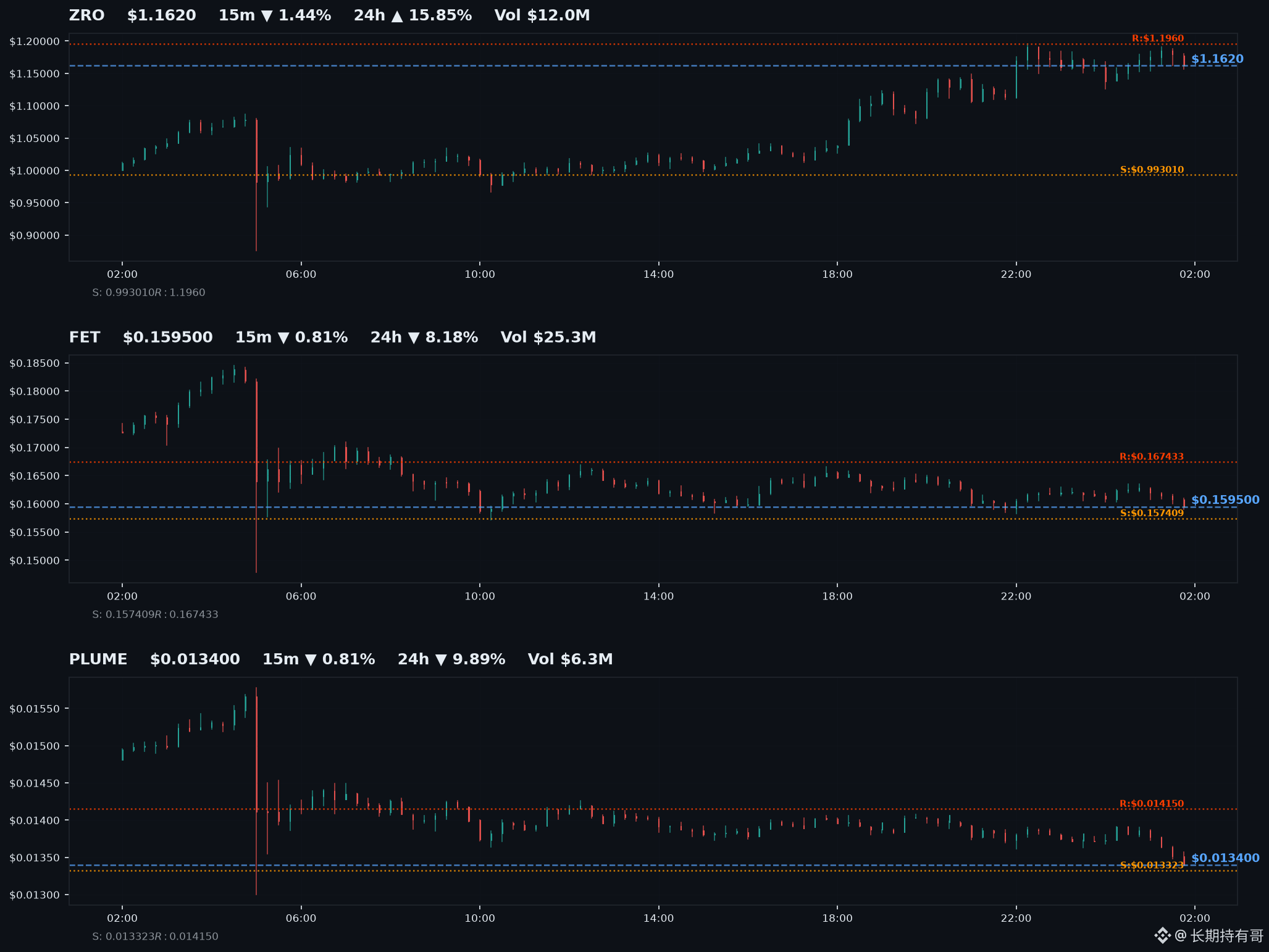Viewport: 1269px width, 952px height.
Task: Select the R:$0.014150 resistance label
Action: [x=1152, y=804]
